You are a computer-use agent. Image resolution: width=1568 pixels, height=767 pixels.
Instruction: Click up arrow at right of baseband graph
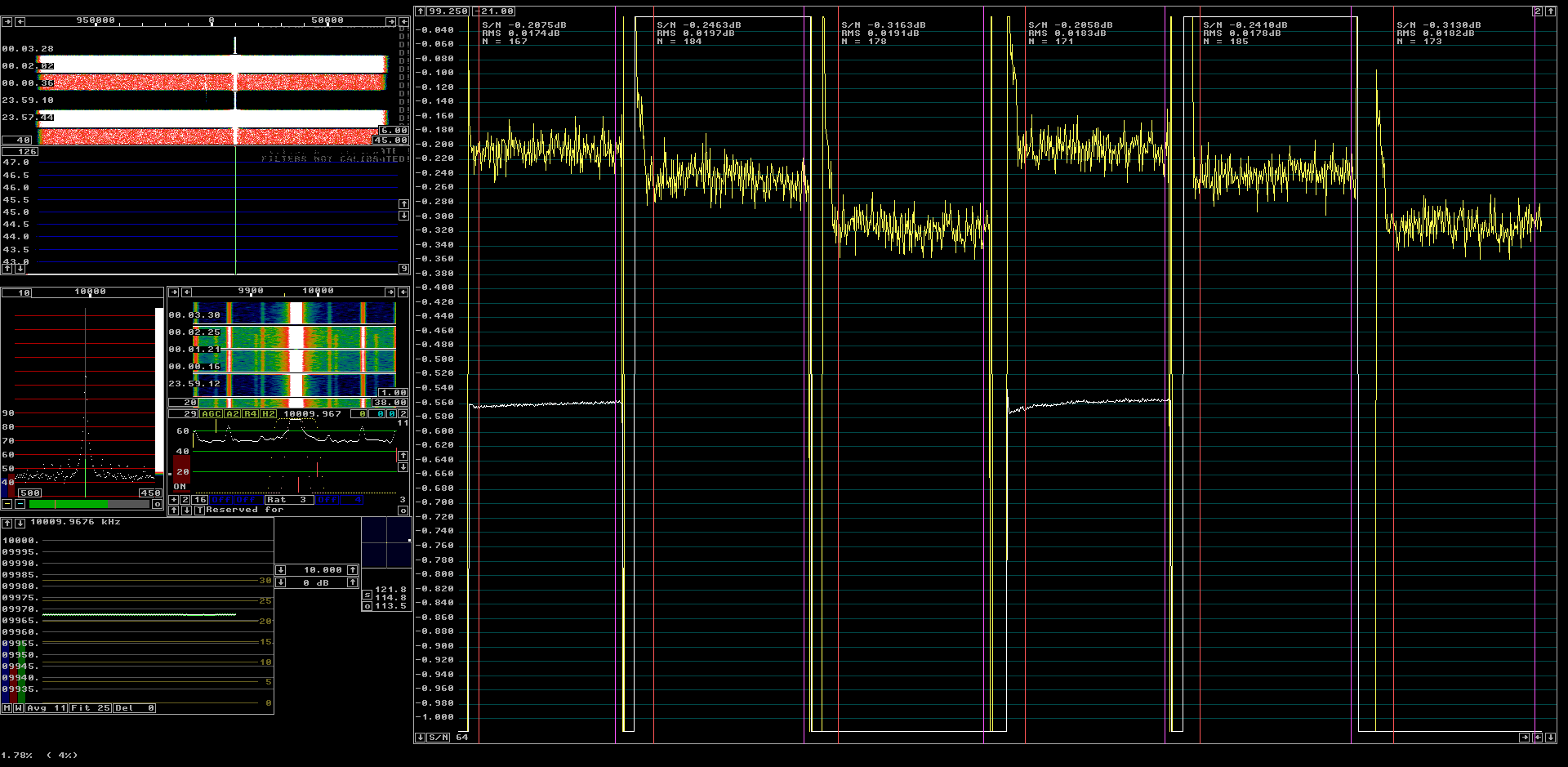coord(403,455)
